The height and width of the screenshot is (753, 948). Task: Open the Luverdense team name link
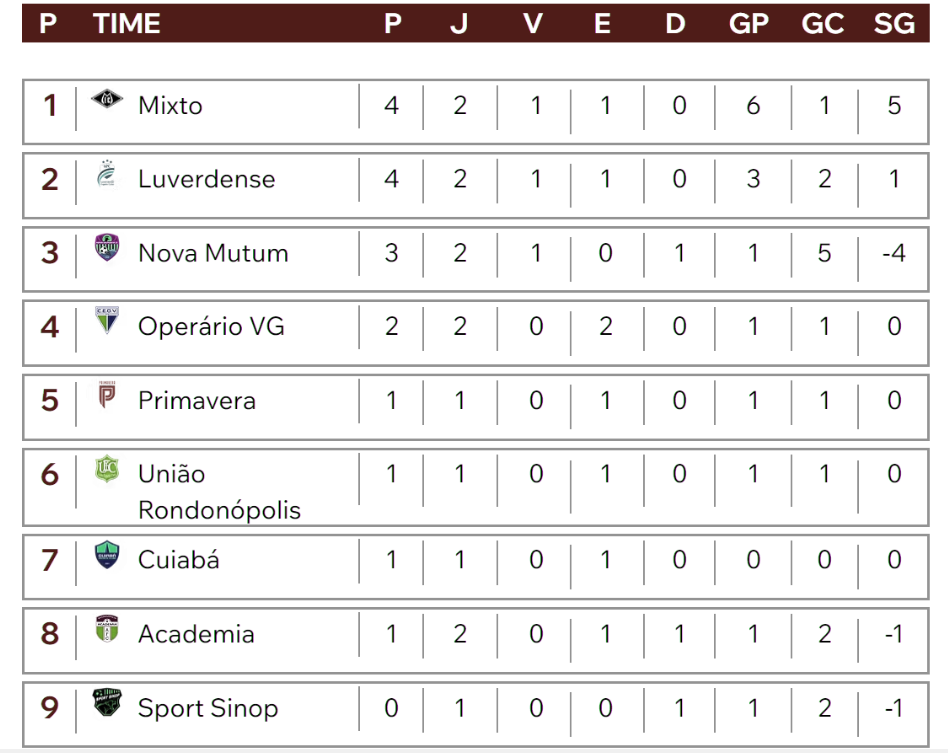[x=207, y=180]
